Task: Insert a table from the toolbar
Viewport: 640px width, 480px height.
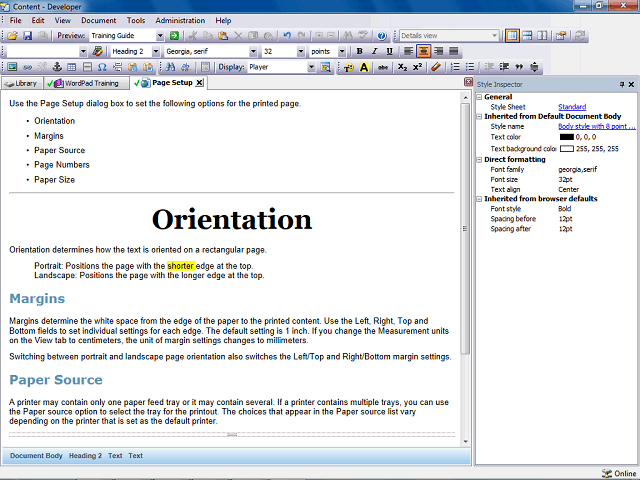Action: (x=72, y=67)
